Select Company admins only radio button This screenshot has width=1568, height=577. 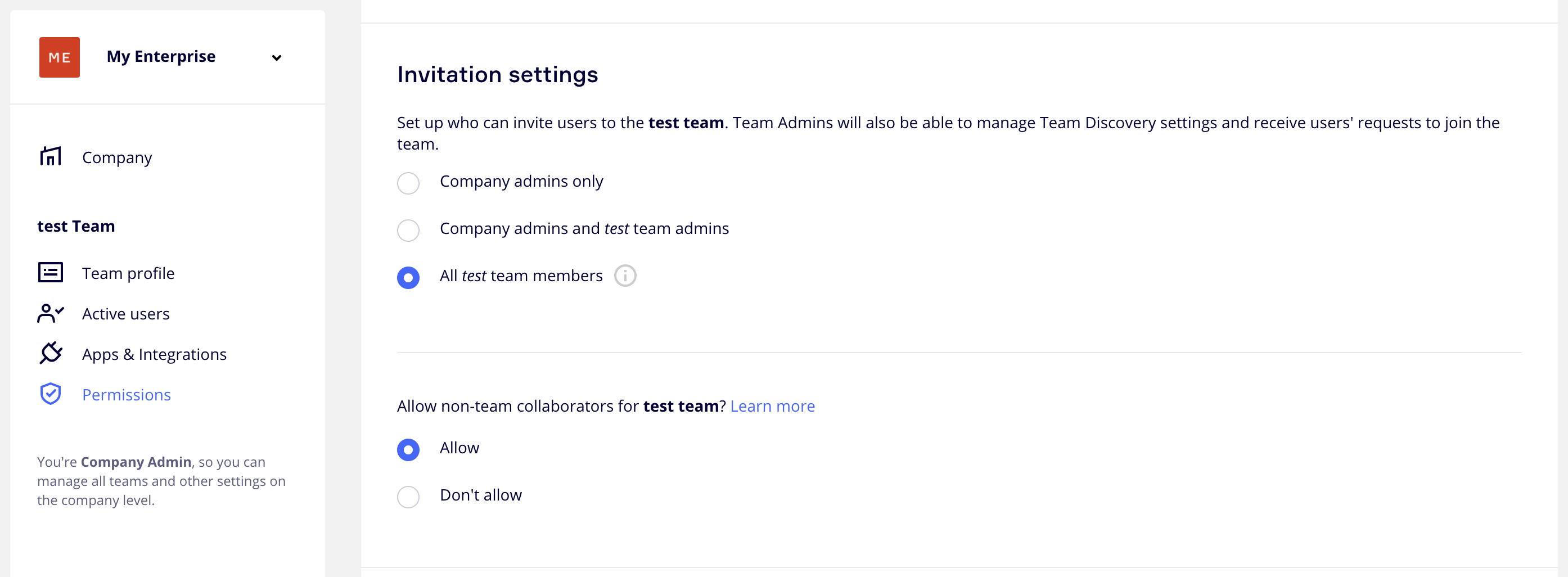tap(408, 183)
